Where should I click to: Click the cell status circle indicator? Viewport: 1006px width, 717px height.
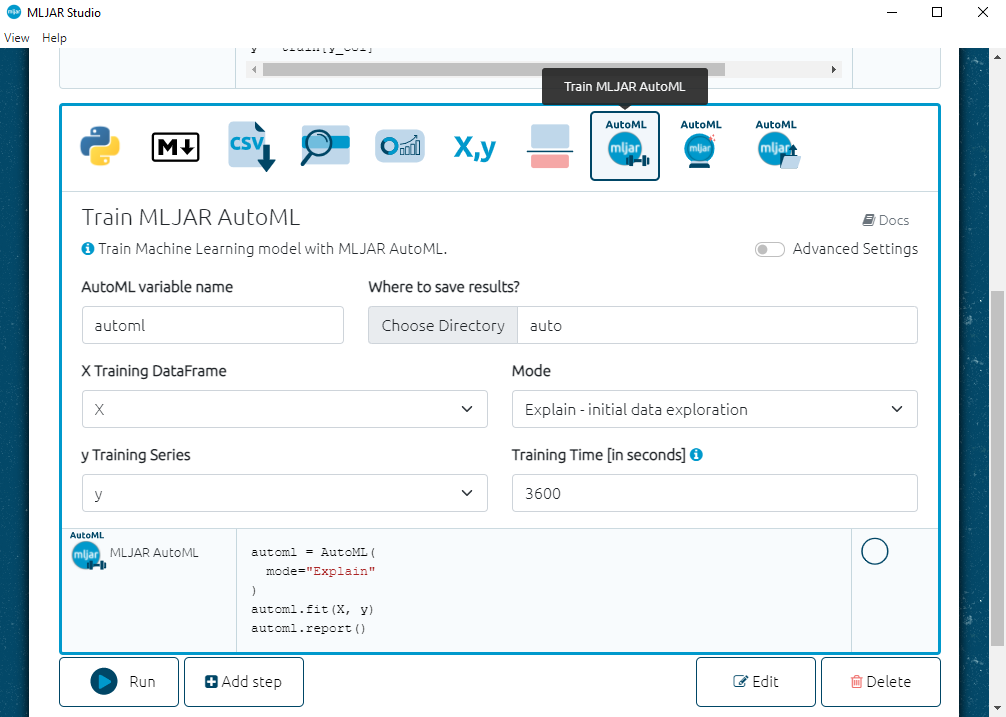(874, 552)
